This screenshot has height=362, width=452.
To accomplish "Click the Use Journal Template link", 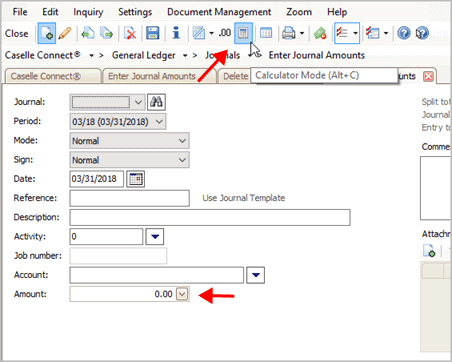I will tap(244, 198).
